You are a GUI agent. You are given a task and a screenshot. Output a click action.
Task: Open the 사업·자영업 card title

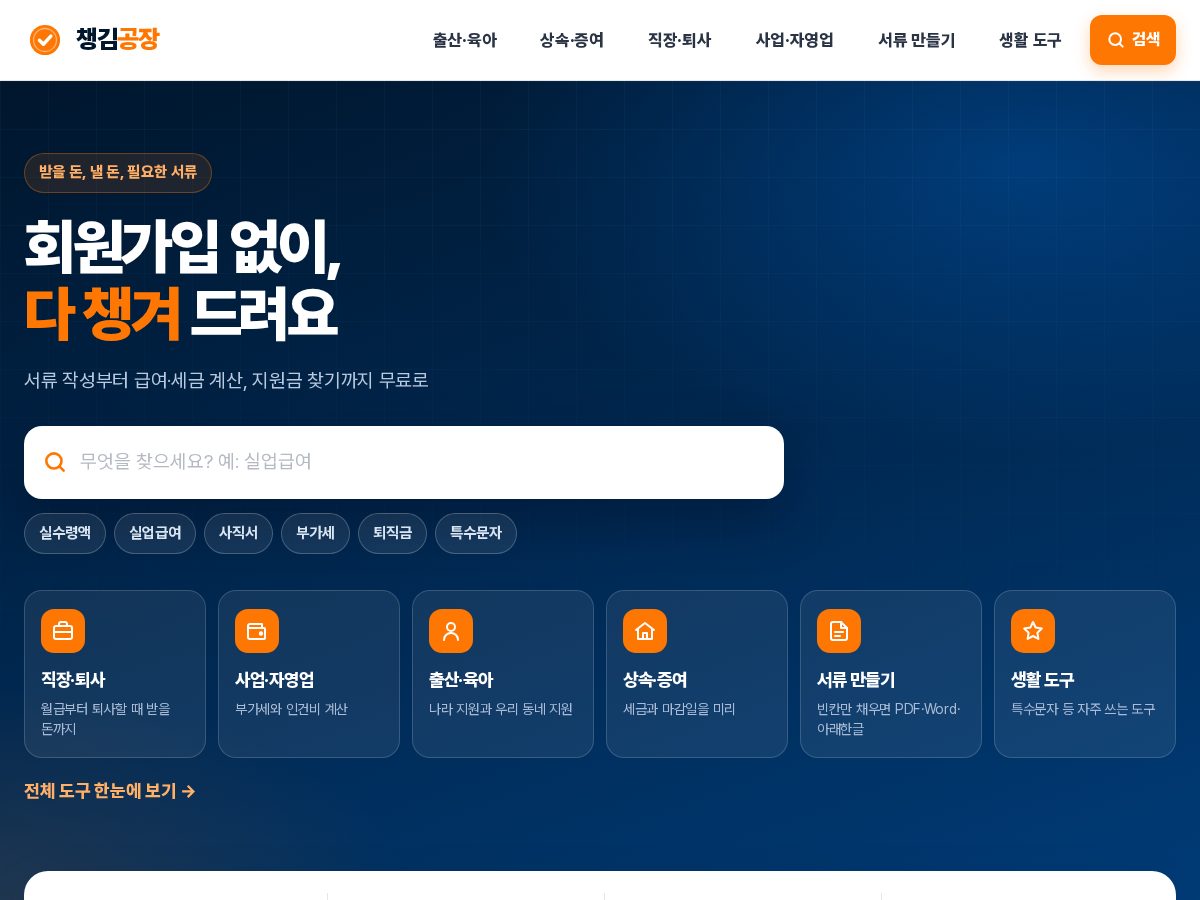pos(275,680)
